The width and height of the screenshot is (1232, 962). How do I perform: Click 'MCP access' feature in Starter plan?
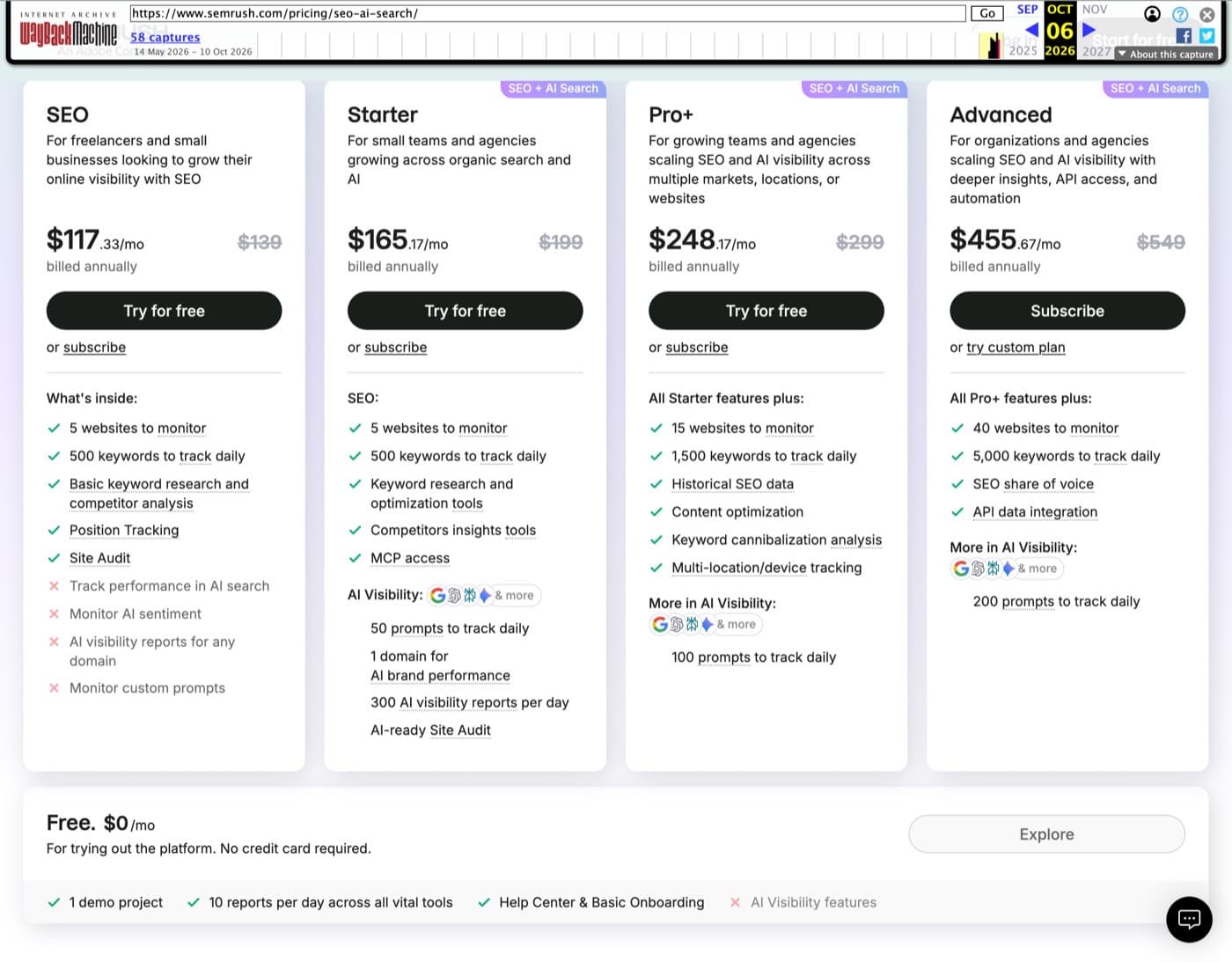(x=410, y=558)
